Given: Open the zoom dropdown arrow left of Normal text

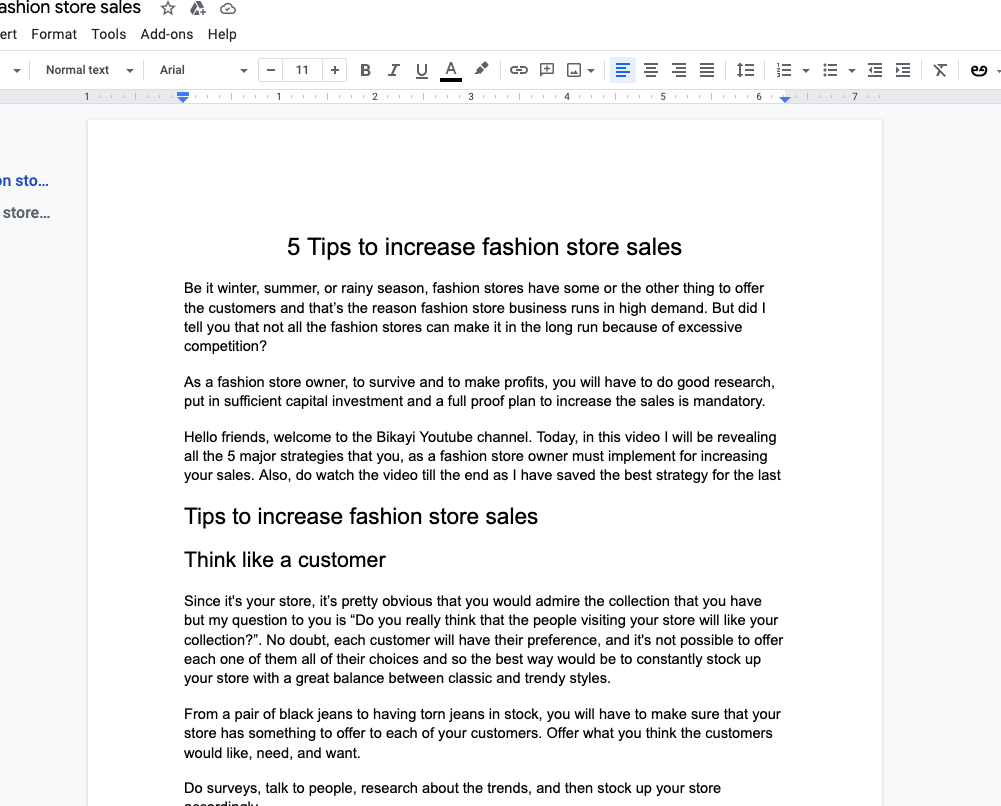Looking at the screenshot, I should click(17, 71).
